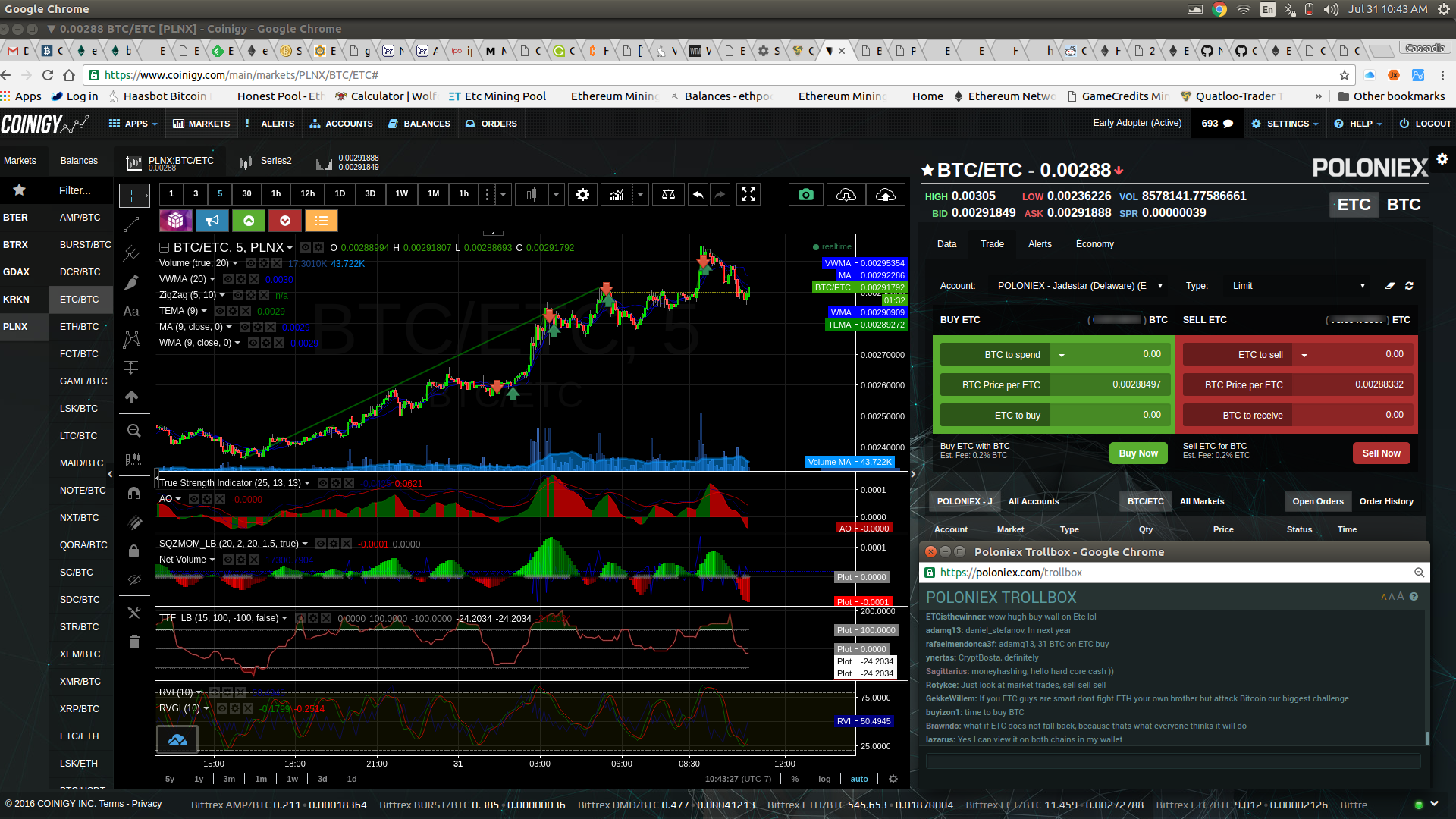The height and width of the screenshot is (819, 1456).
Task: Open the APPS menu dropdown
Action: (133, 124)
